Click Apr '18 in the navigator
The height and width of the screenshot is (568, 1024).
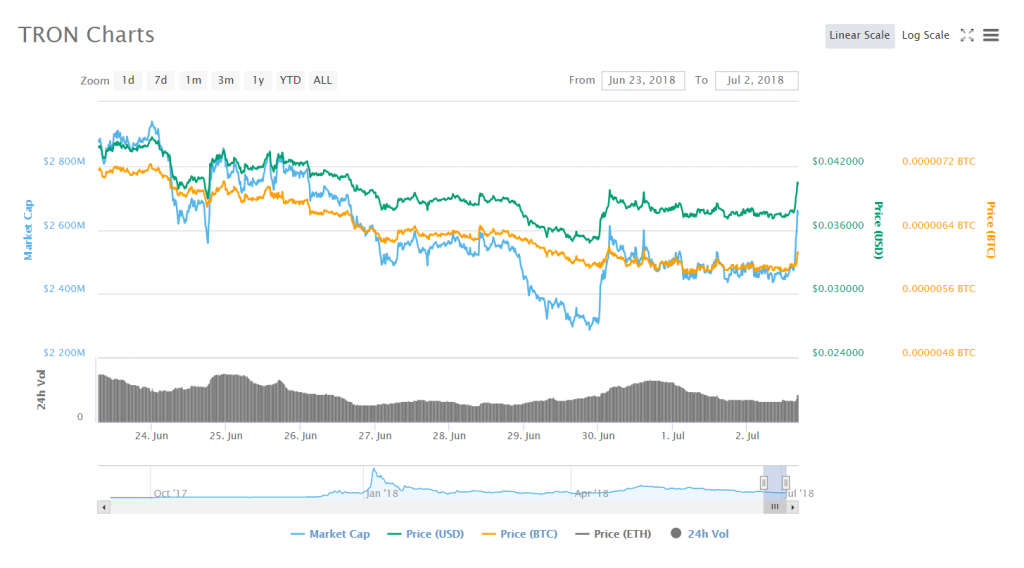pos(591,494)
